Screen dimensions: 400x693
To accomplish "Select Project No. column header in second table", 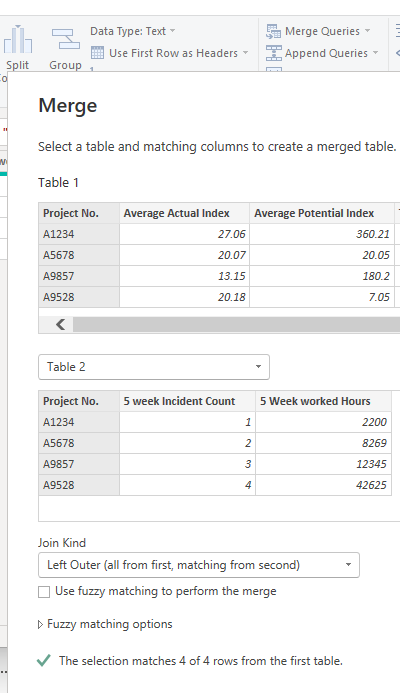I will [x=79, y=401].
